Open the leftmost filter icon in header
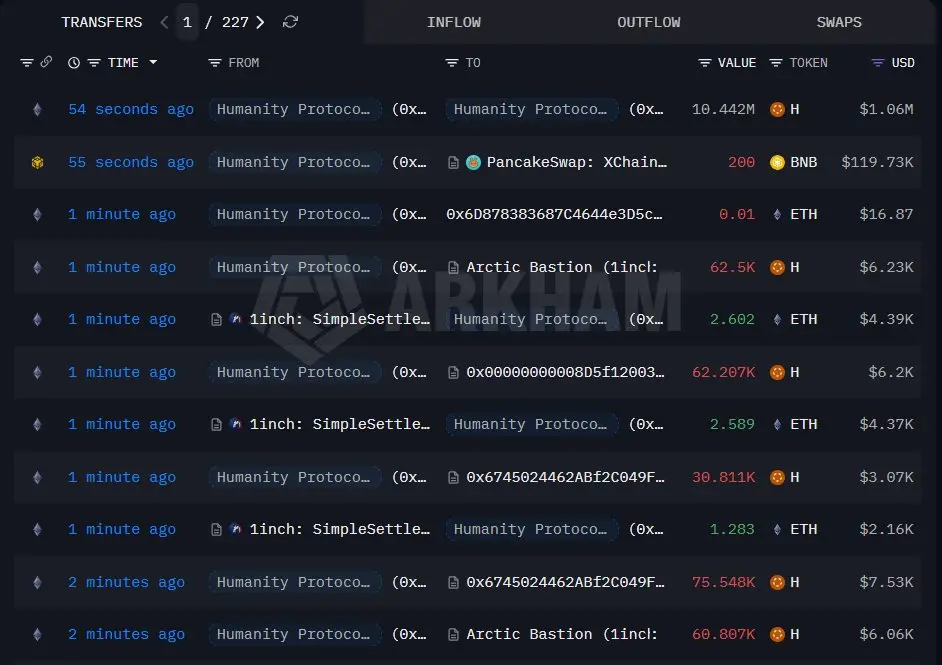Image resolution: width=942 pixels, height=665 pixels. [26, 62]
